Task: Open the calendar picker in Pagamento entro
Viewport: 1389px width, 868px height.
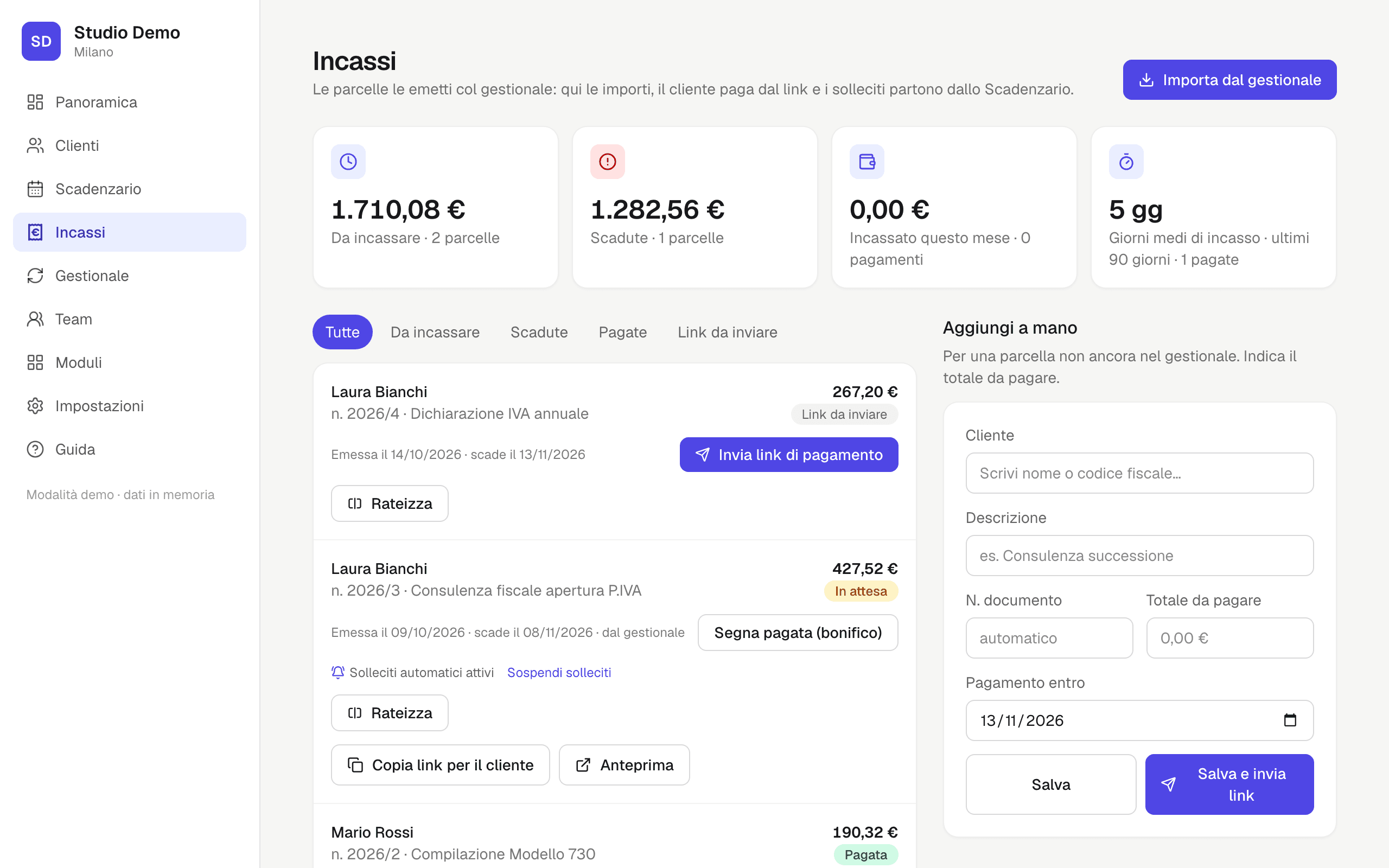Action: point(1290,720)
